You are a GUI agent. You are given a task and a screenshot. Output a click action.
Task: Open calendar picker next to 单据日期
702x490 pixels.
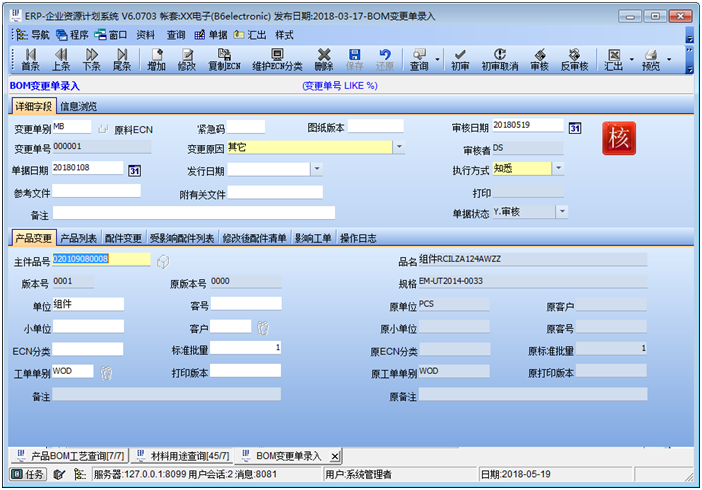click(135, 170)
